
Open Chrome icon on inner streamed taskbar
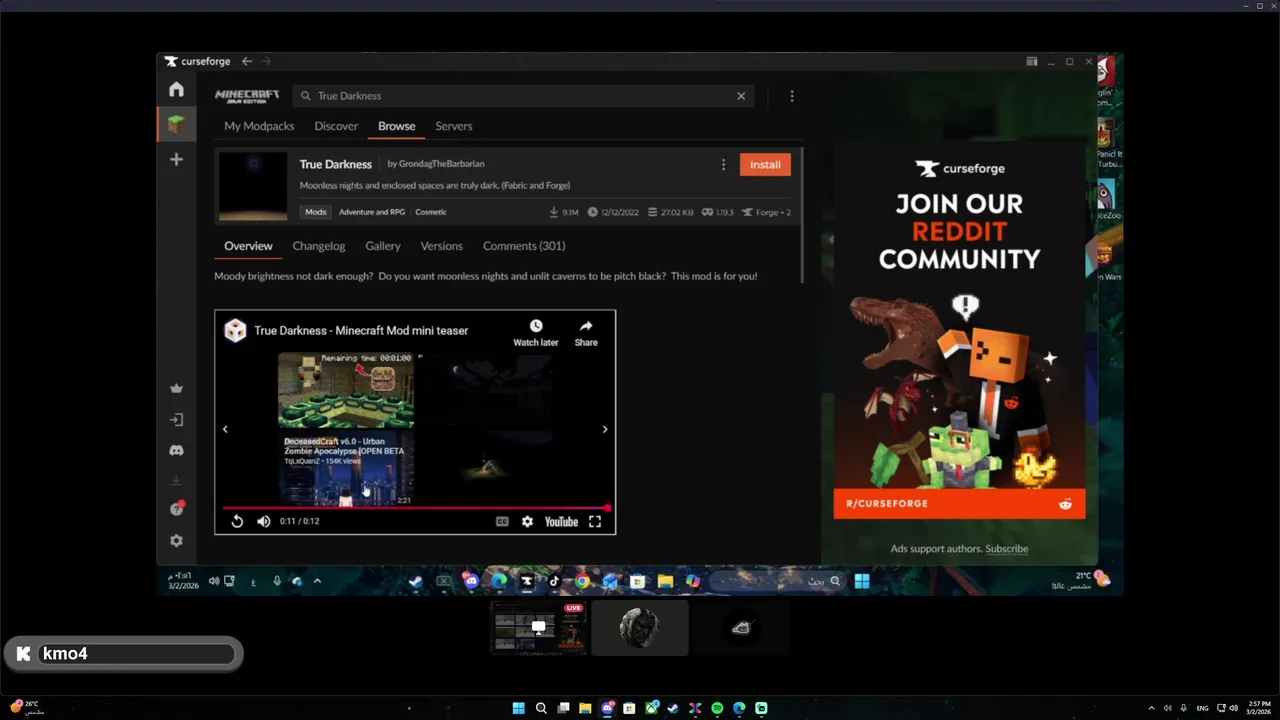(582, 581)
